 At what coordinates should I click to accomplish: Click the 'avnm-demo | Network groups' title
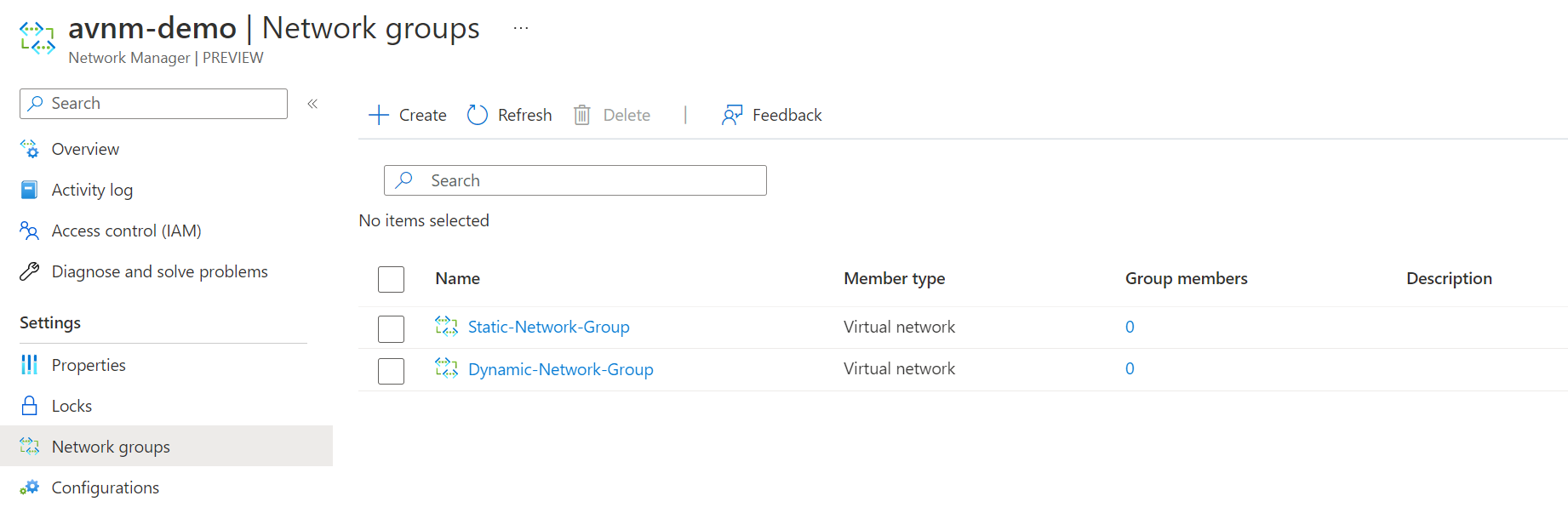point(274,28)
